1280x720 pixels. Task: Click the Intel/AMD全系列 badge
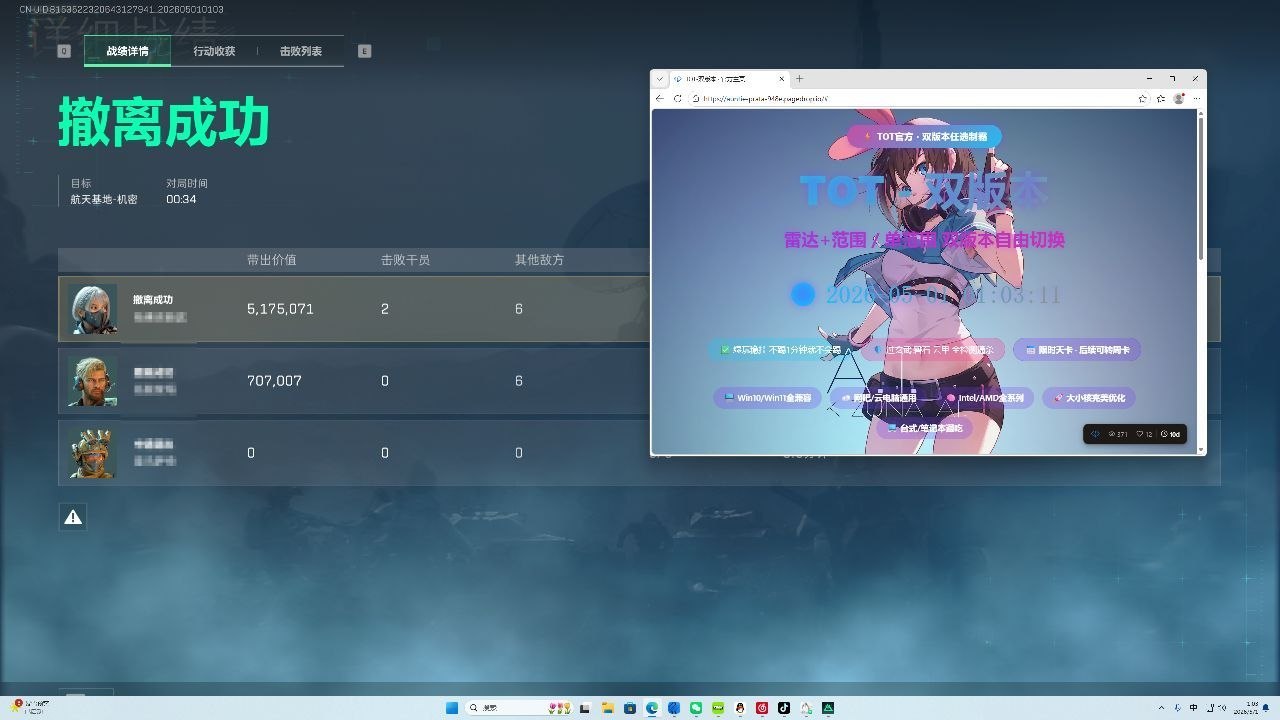pyautogui.click(x=985, y=398)
